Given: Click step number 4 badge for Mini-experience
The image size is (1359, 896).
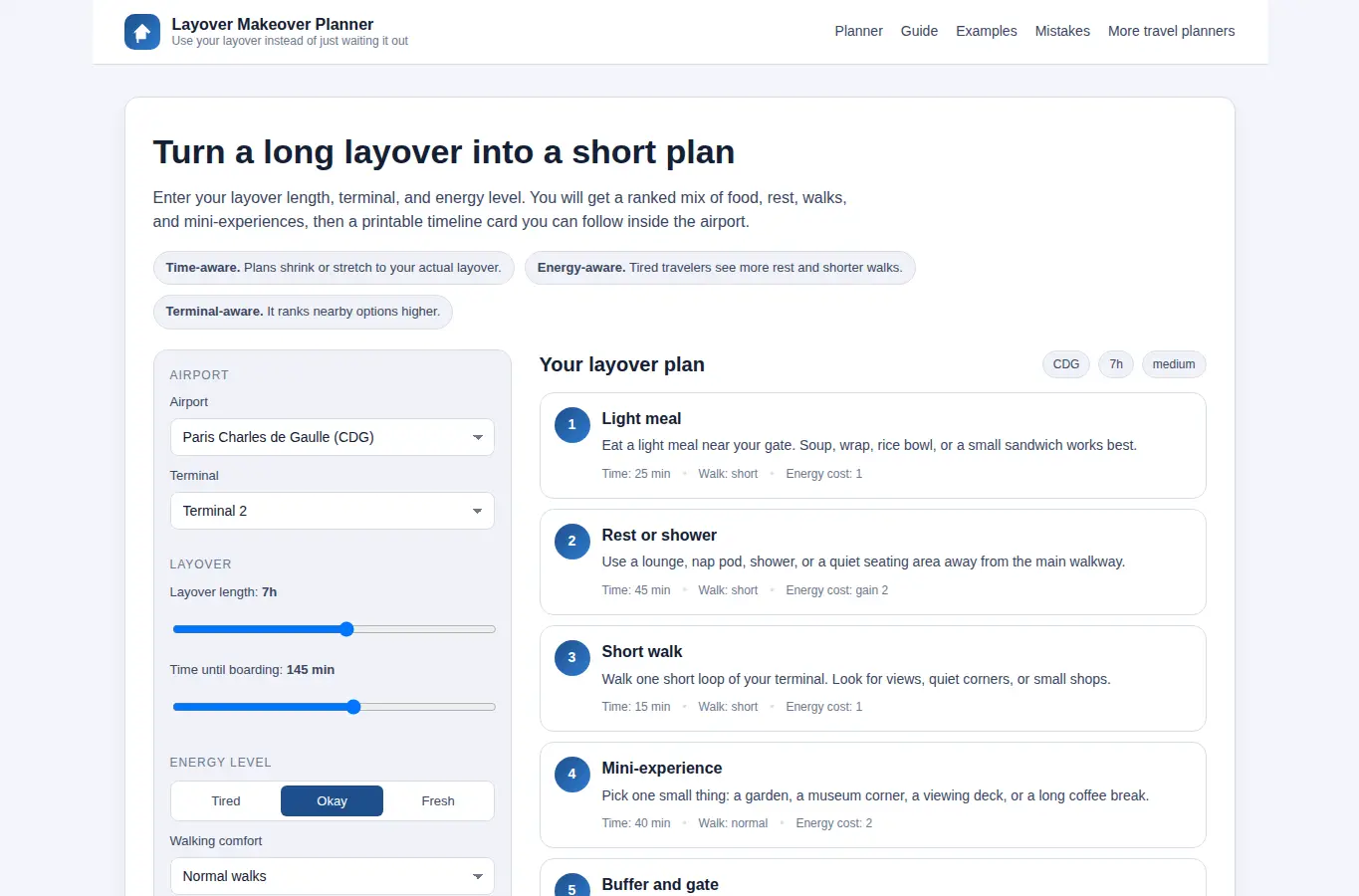Looking at the screenshot, I should tap(571, 774).
